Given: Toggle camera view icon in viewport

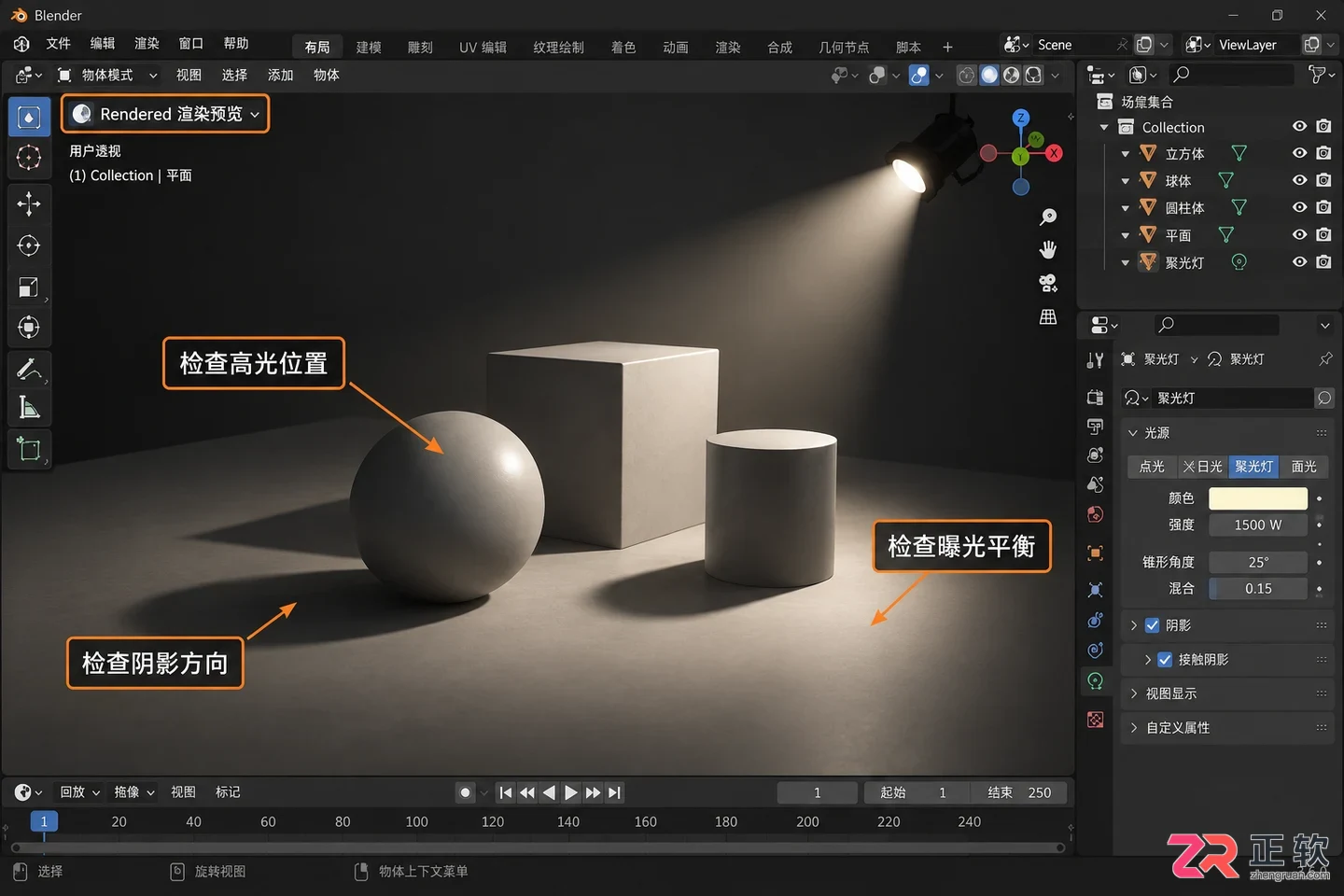Looking at the screenshot, I should (1048, 283).
